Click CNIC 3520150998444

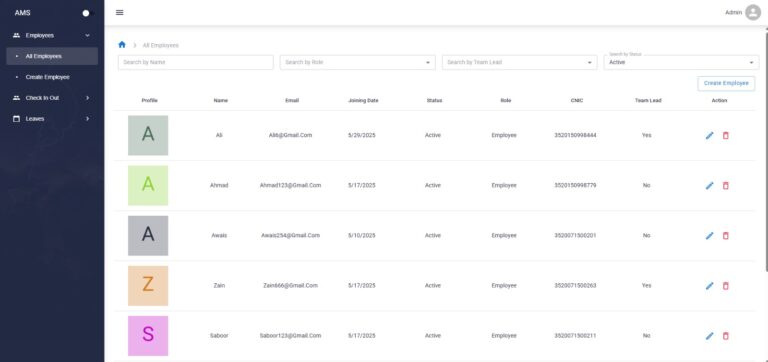pyautogui.click(x=575, y=135)
